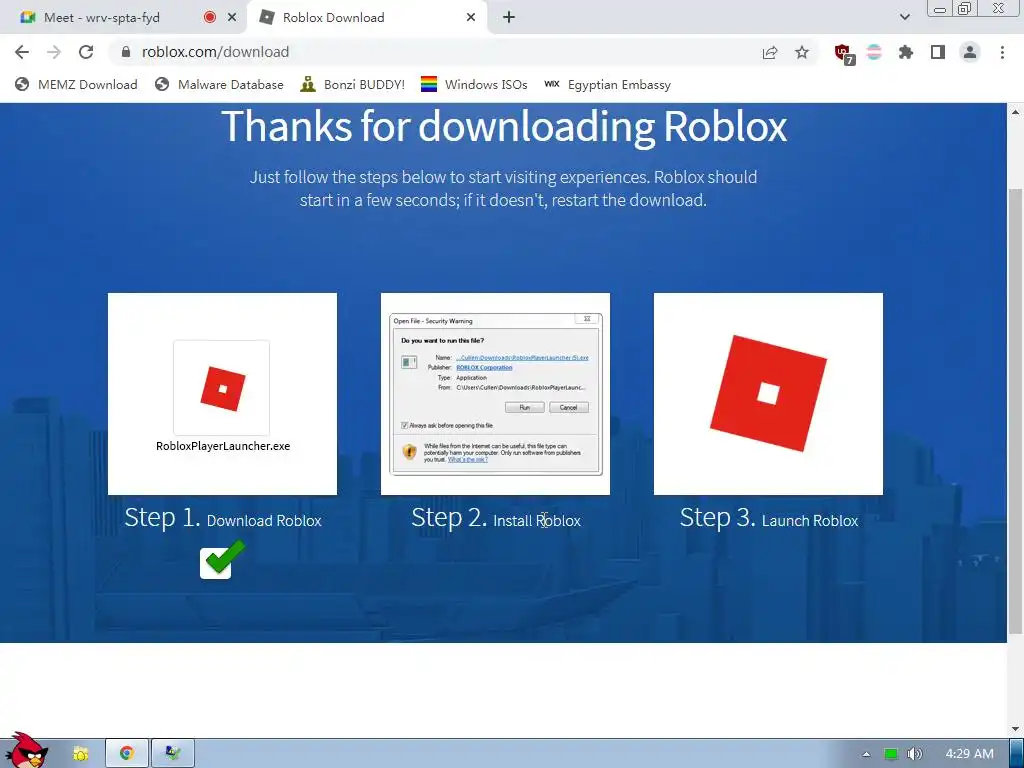The image size is (1024, 768).
Task: Open Chrome's three-dot menu
Action: click(1002, 52)
